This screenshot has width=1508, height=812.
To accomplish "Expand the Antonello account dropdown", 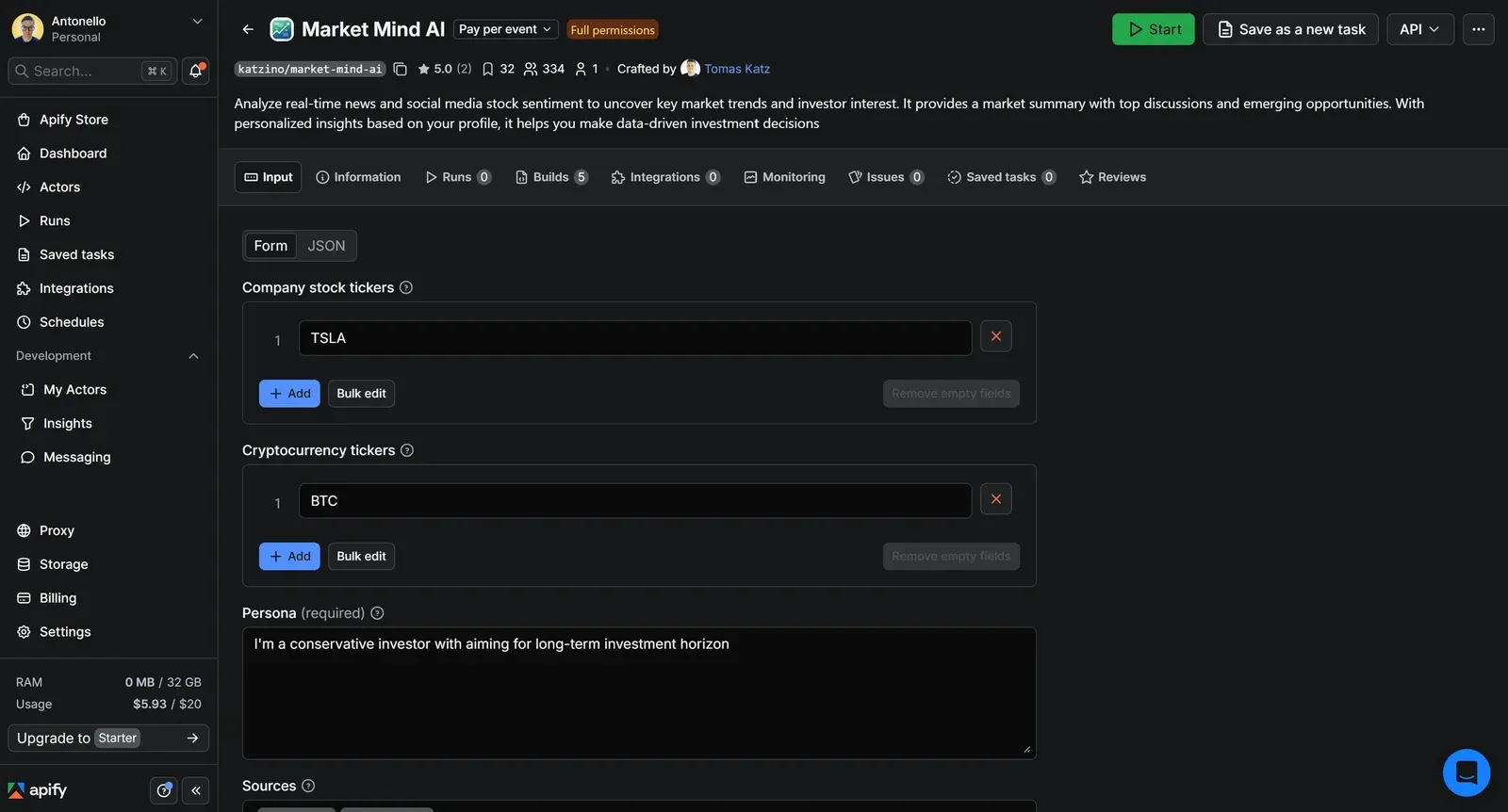I will [x=197, y=21].
